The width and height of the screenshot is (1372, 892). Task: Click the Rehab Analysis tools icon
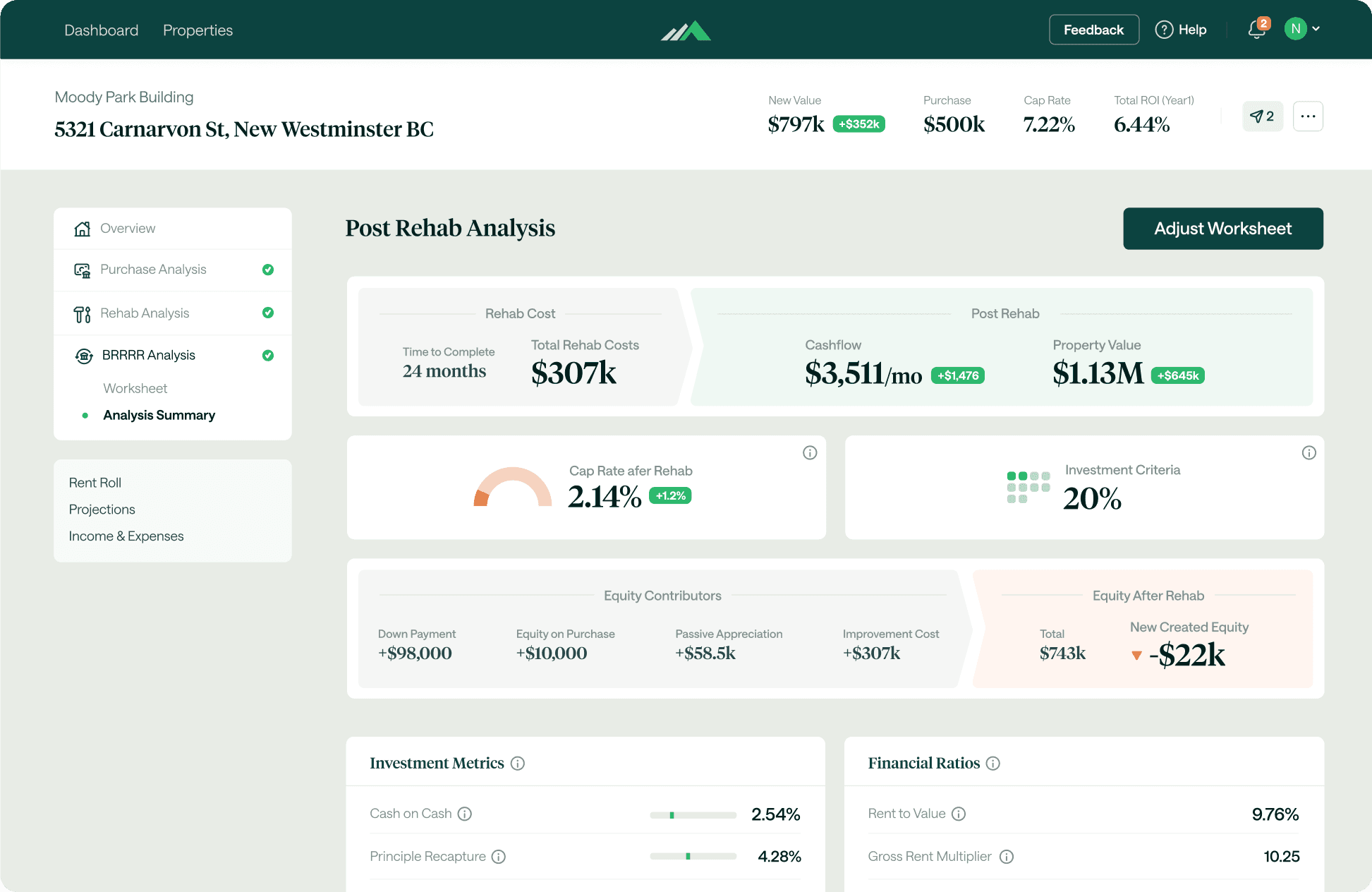pyautogui.click(x=83, y=314)
